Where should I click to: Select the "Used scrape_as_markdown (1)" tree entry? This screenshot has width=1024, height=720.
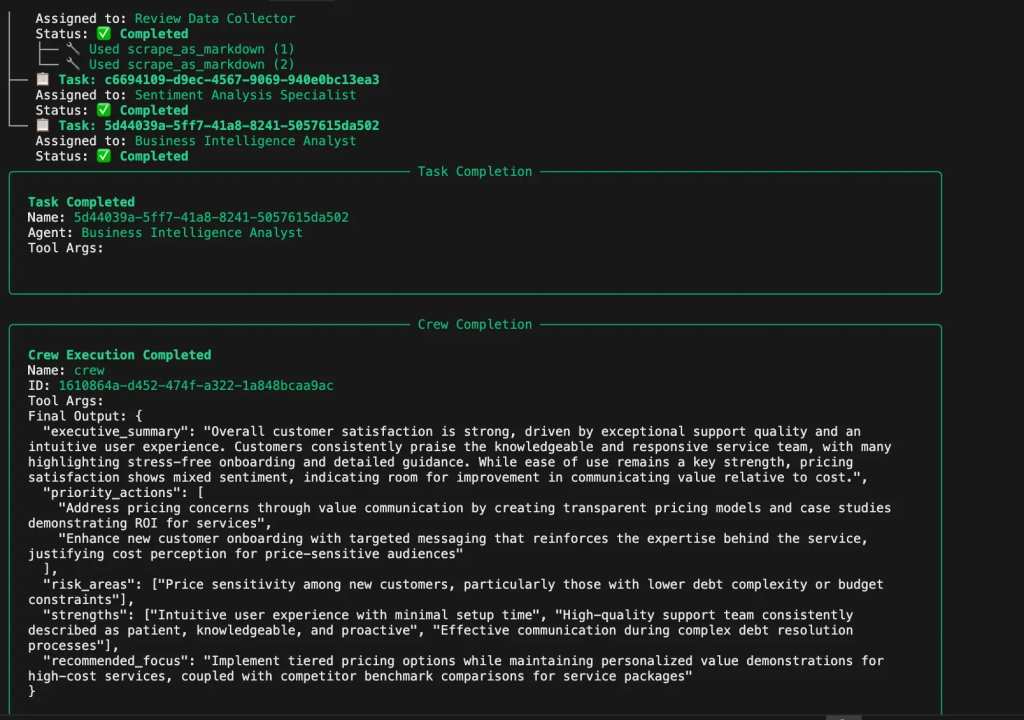tap(191, 49)
